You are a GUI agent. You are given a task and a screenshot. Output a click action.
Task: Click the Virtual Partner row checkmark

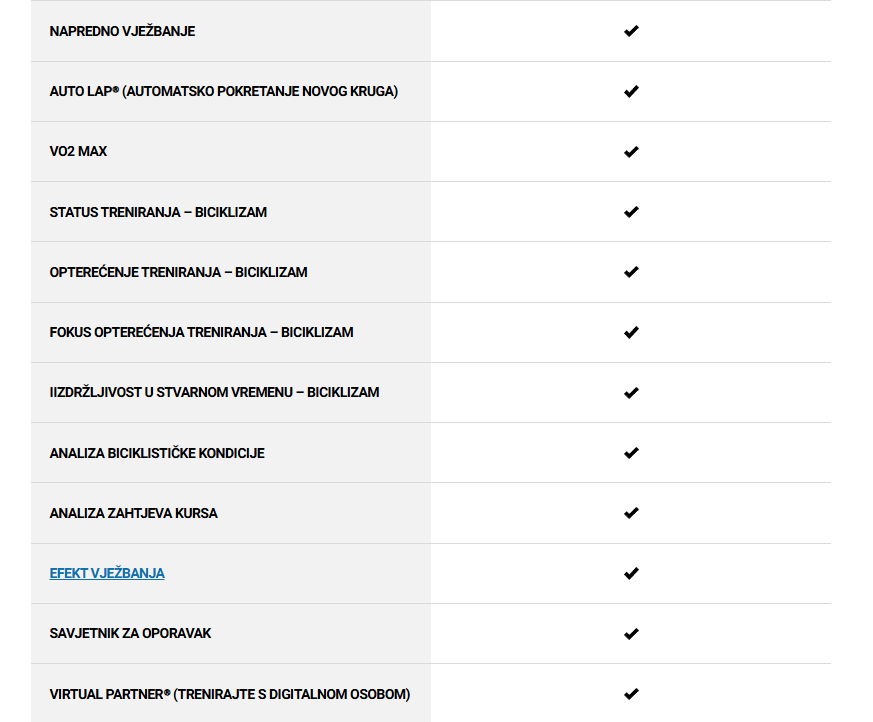click(631, 694)
